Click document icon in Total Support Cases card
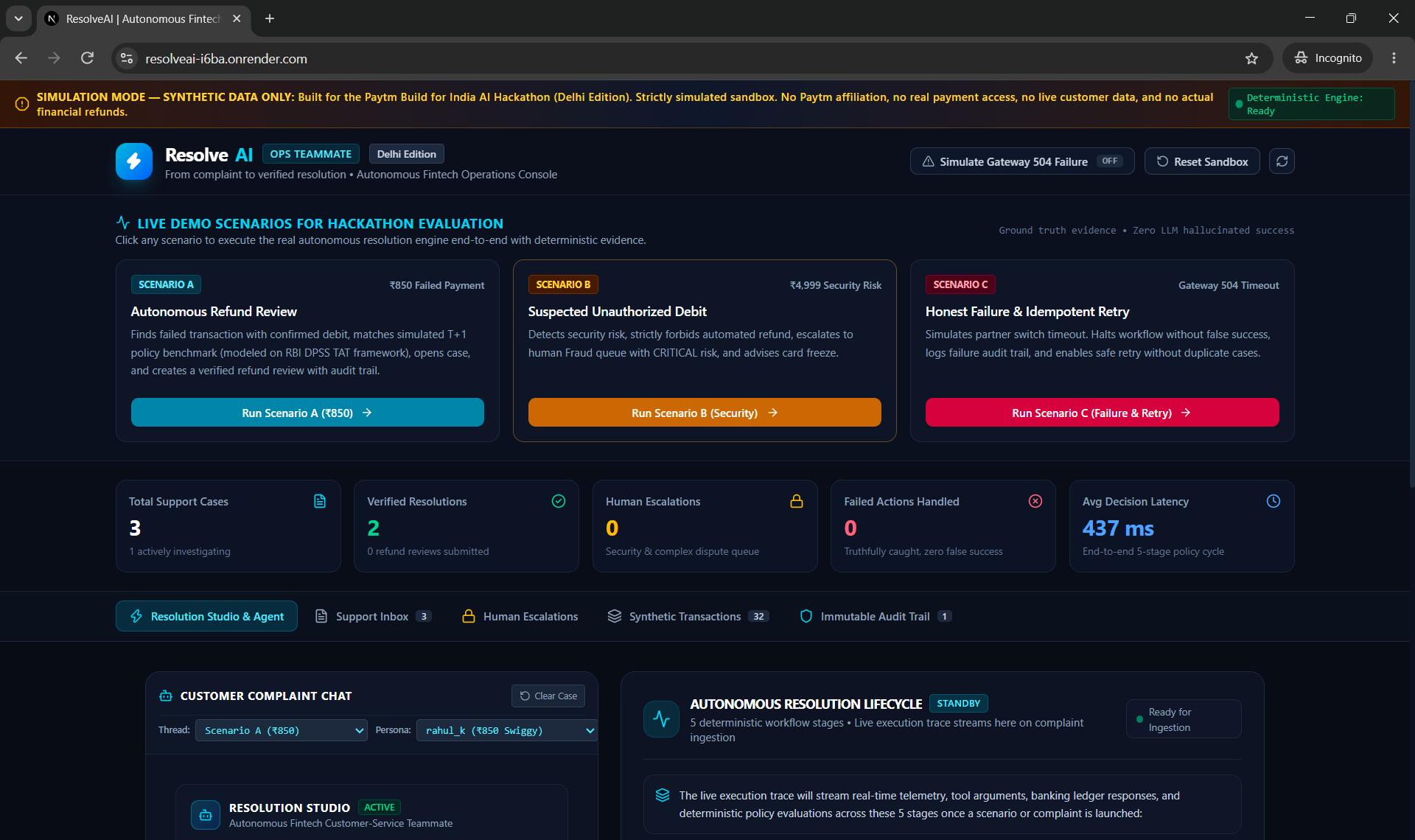This screenshot has height=840, width=1415. coord(320,501)
